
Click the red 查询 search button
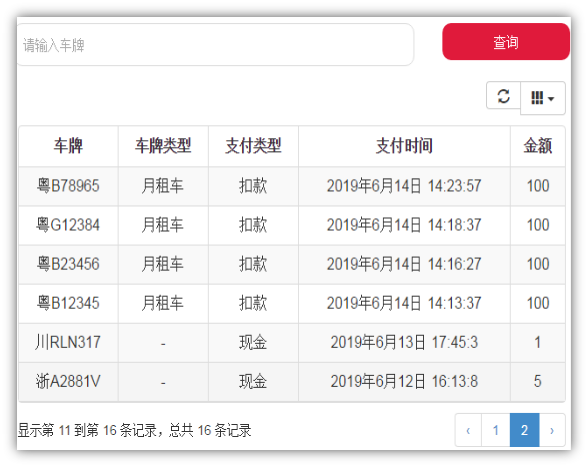tap(506, 42)
